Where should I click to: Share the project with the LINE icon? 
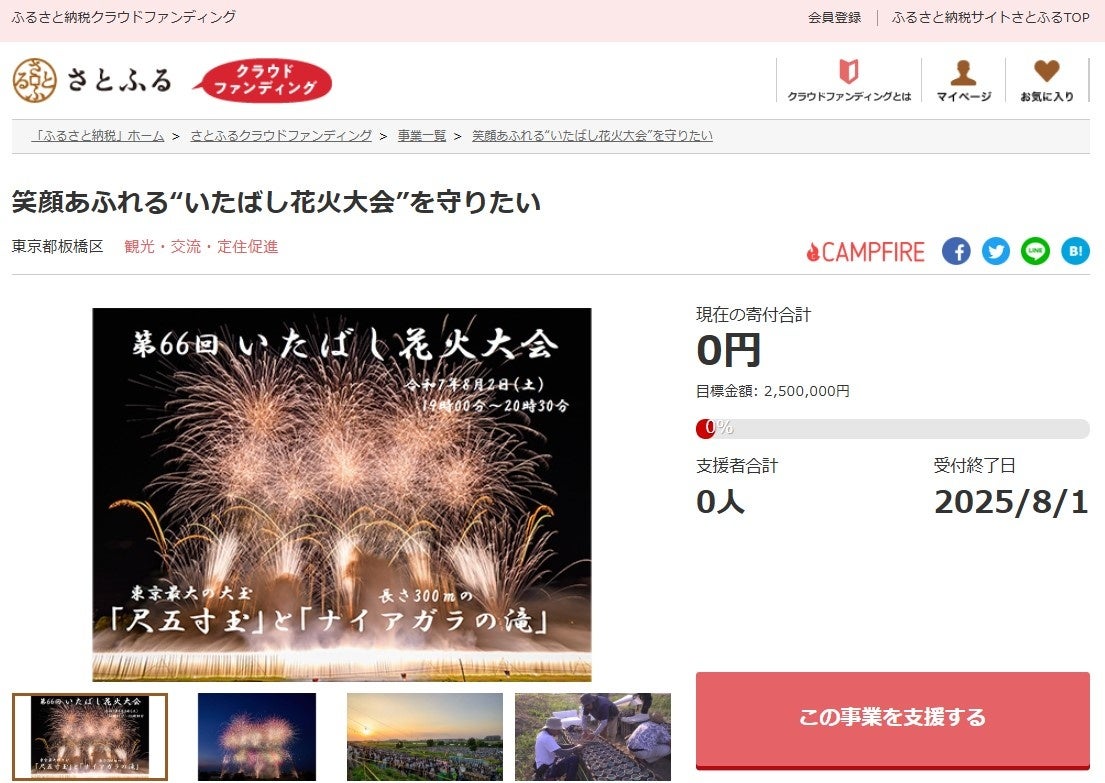coord(1035,251)
